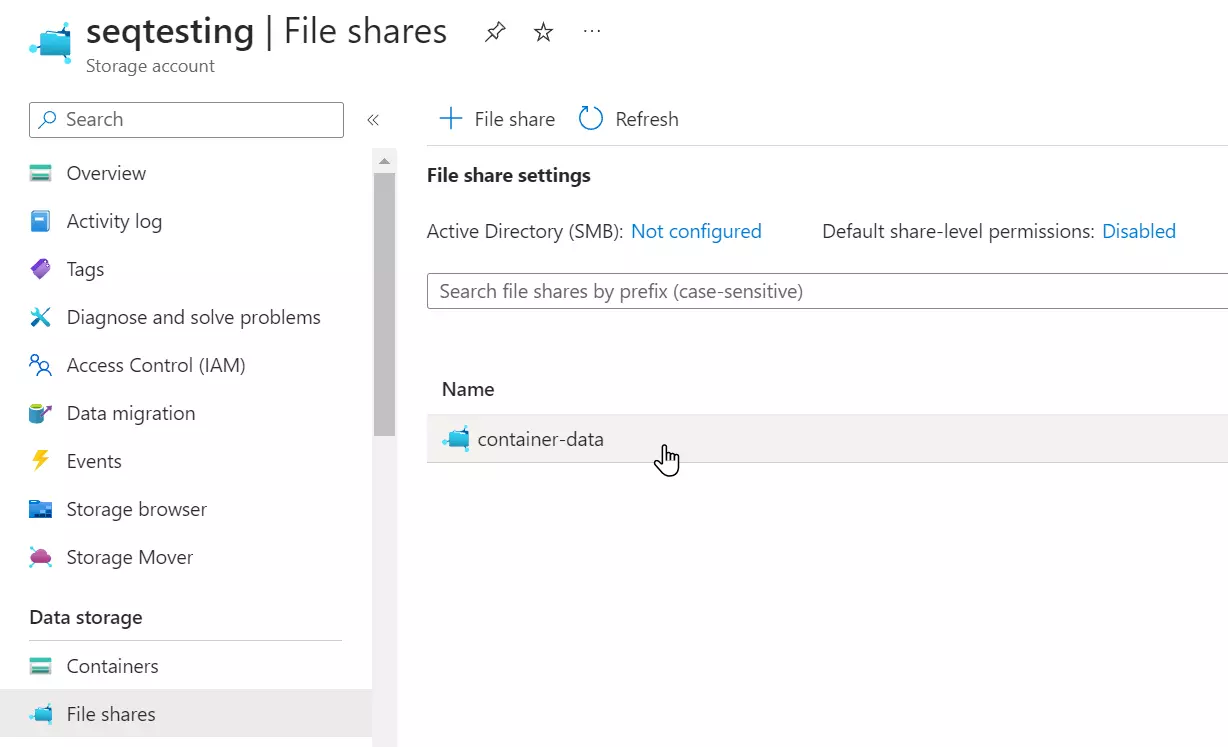Click the Events lightning bolt icon
The width and height of the screenshot is (1228, 747).
(x=40, y=461)
